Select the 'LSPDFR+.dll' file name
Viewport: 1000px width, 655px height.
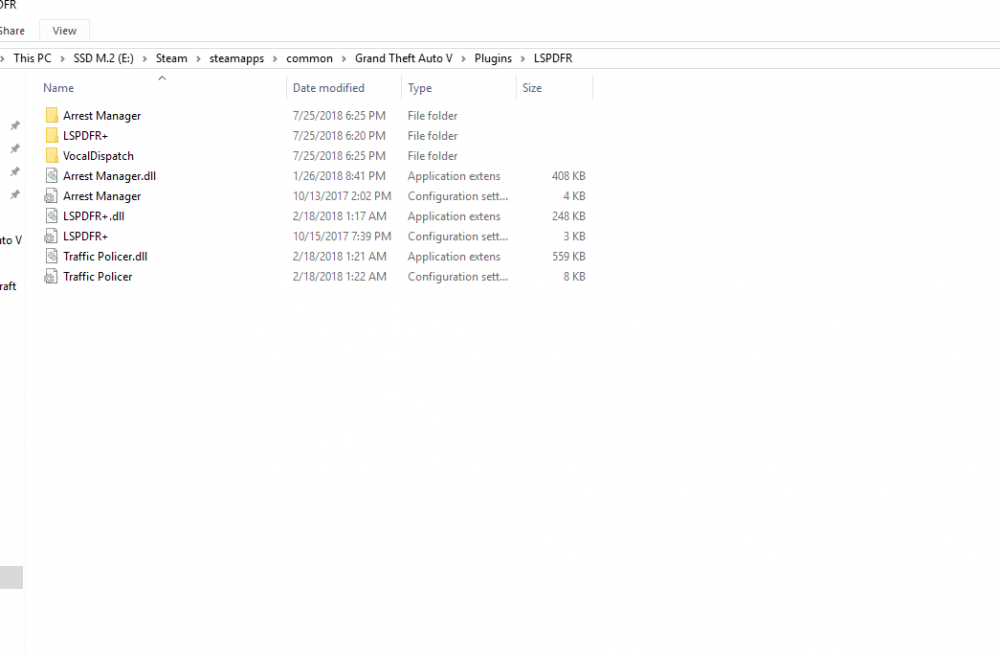pyautogui.click(x=94, y=216)
